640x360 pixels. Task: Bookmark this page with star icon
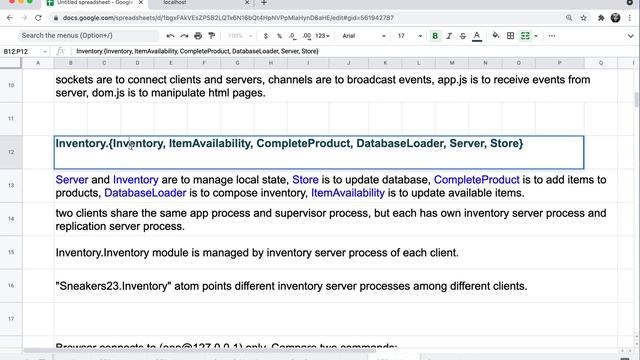coord(584,18)
